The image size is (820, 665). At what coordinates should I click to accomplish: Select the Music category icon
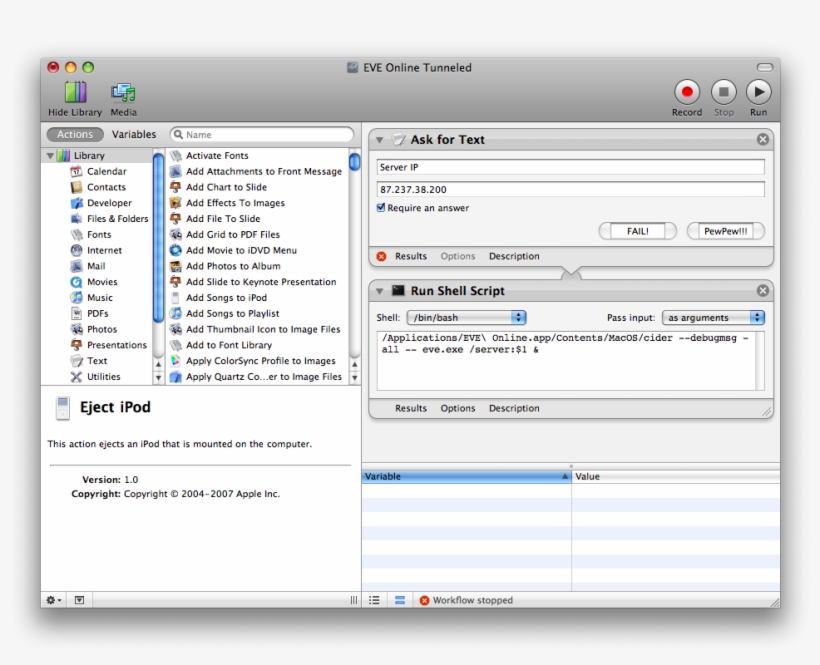[x=76, y=297]
